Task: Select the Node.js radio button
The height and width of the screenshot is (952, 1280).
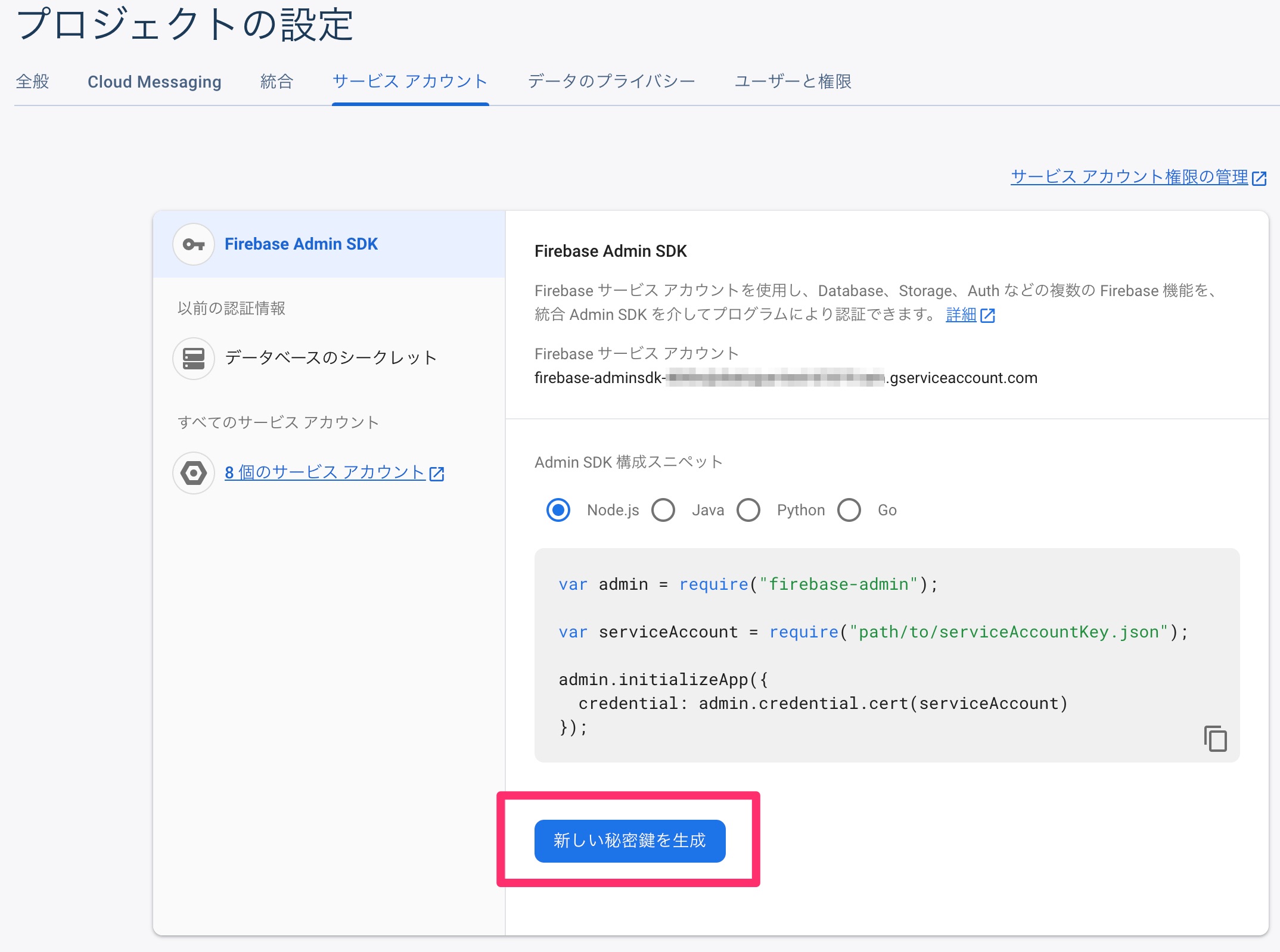Action: pyautogui.click(x=558, y=510)
